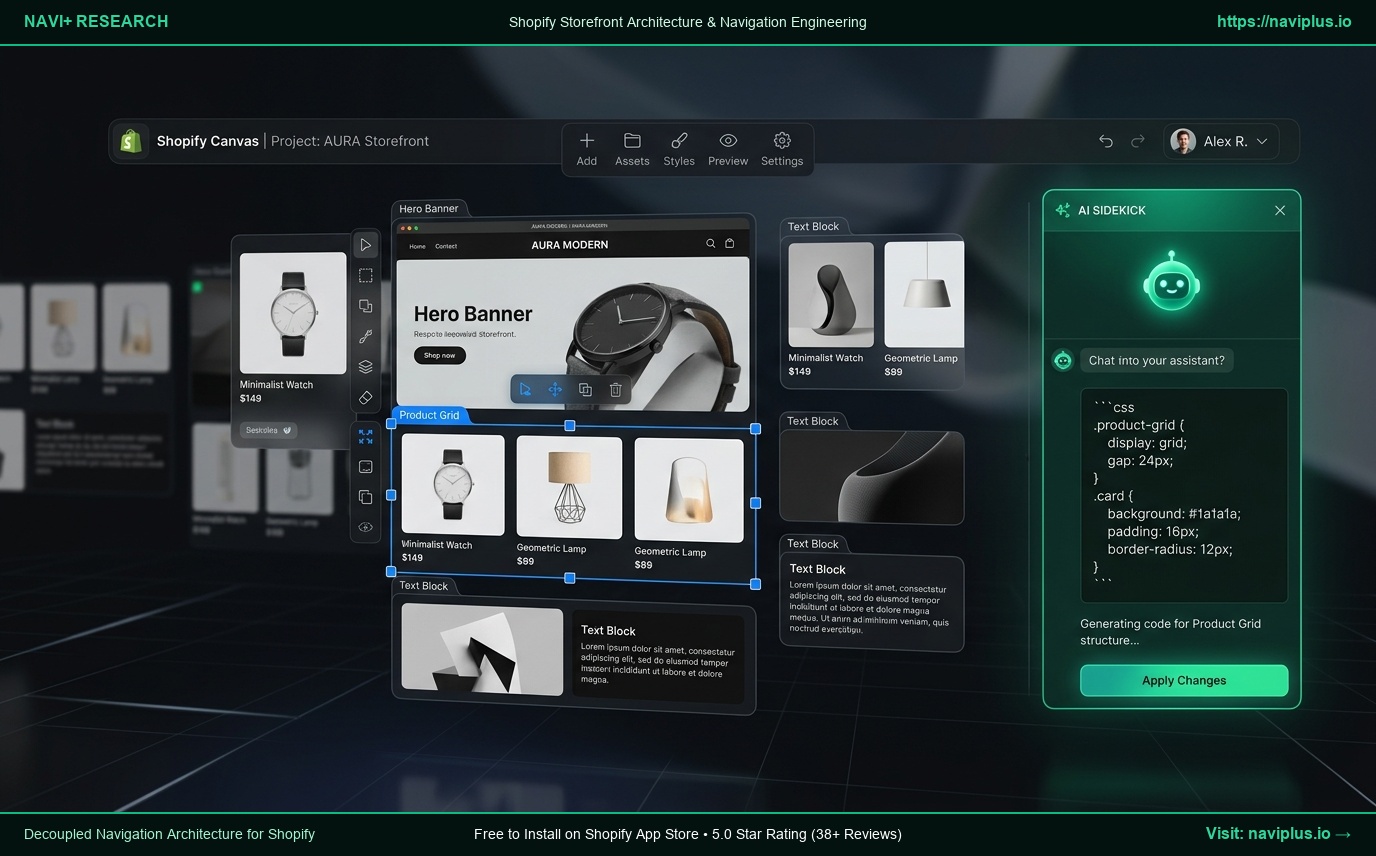The width and height of the screenshot is (1376, 856).
Task: Toggle the eye visibility icon in vertical toolbar
Action: [x=366, y=527]
